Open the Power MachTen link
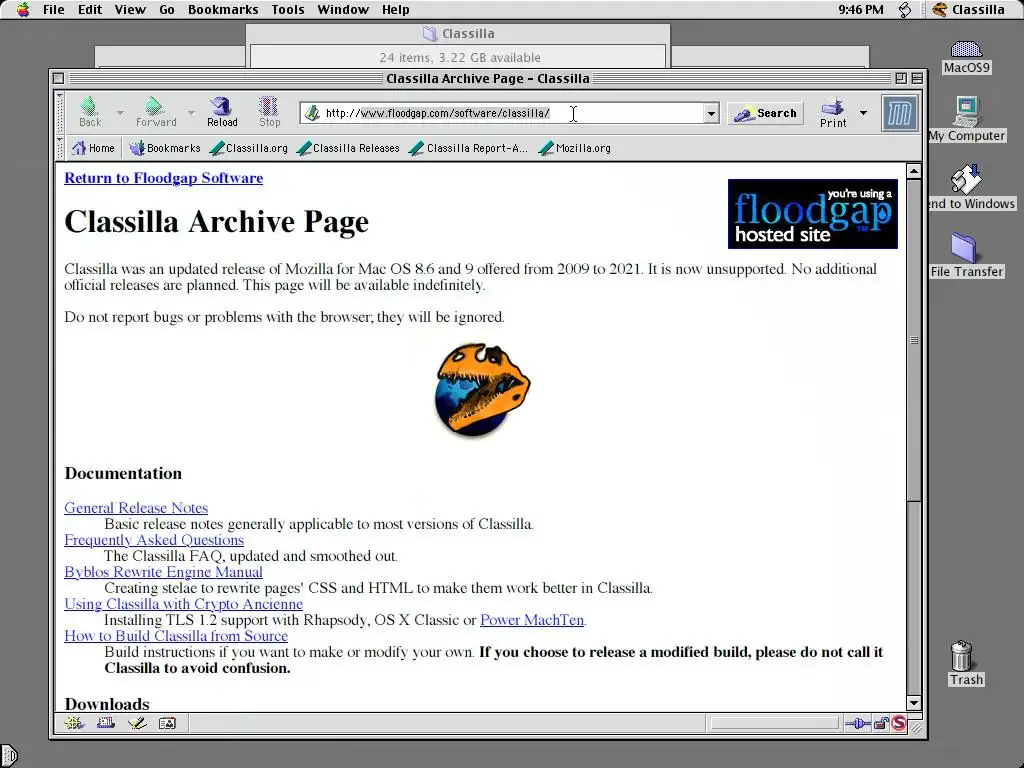Viewport: 1024px width, 768px height. tap(532, 620)
